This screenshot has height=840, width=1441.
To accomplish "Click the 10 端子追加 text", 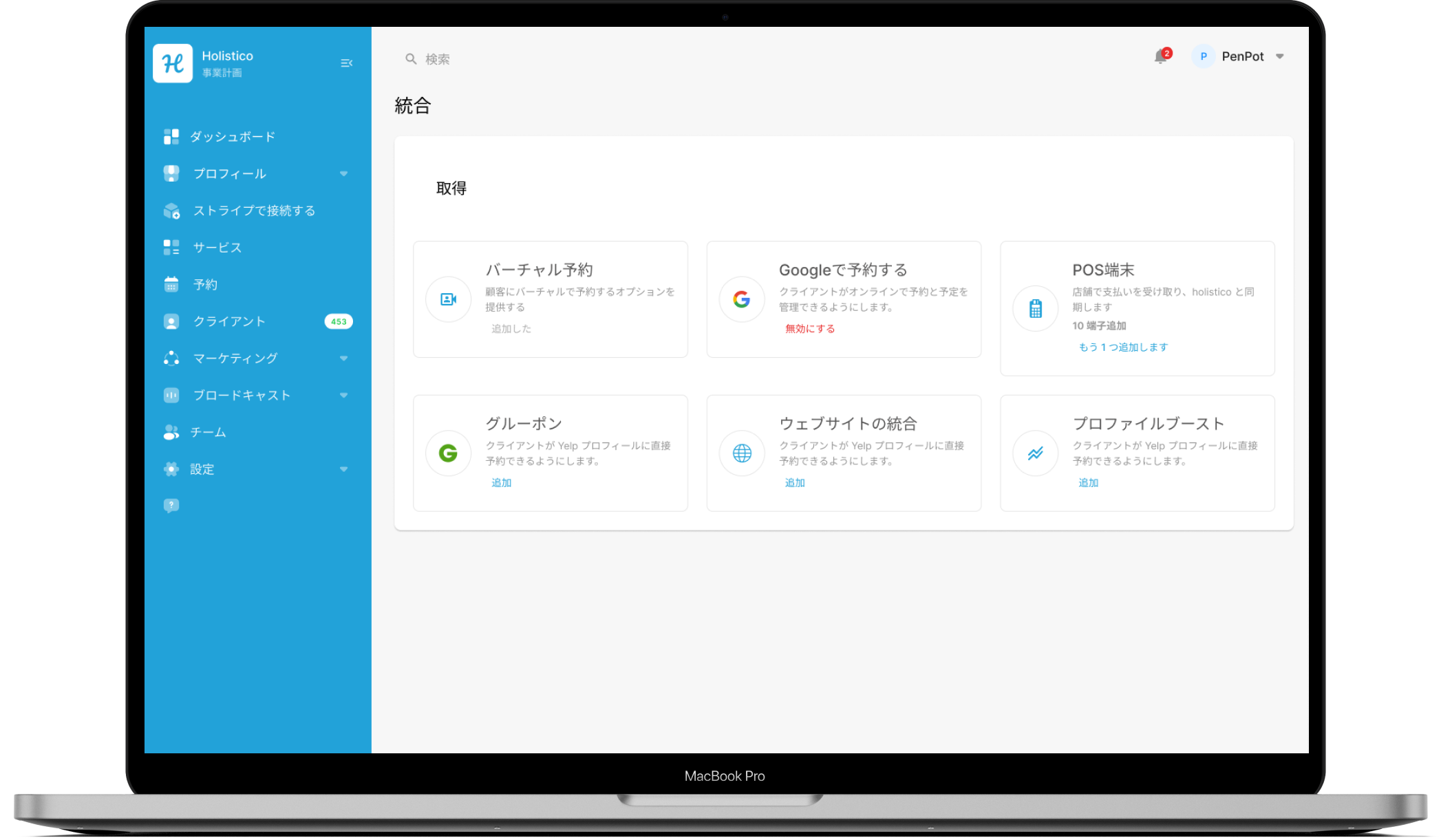I will point(1099,326).
